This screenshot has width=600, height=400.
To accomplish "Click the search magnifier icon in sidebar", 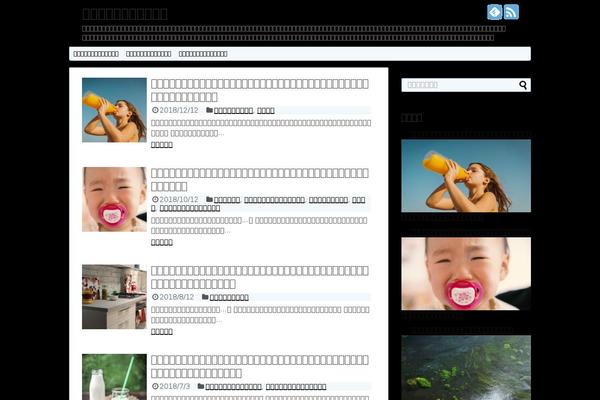I will point(524,85).
